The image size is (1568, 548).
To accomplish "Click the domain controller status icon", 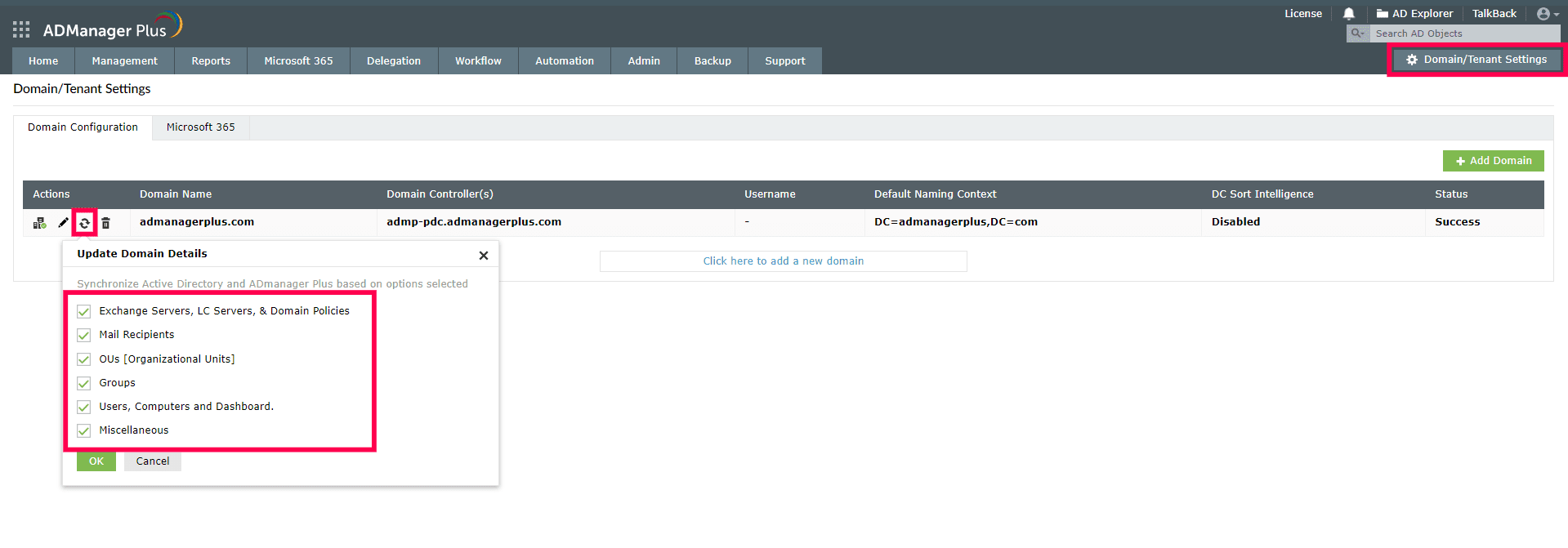I will (x=39, y=223).
